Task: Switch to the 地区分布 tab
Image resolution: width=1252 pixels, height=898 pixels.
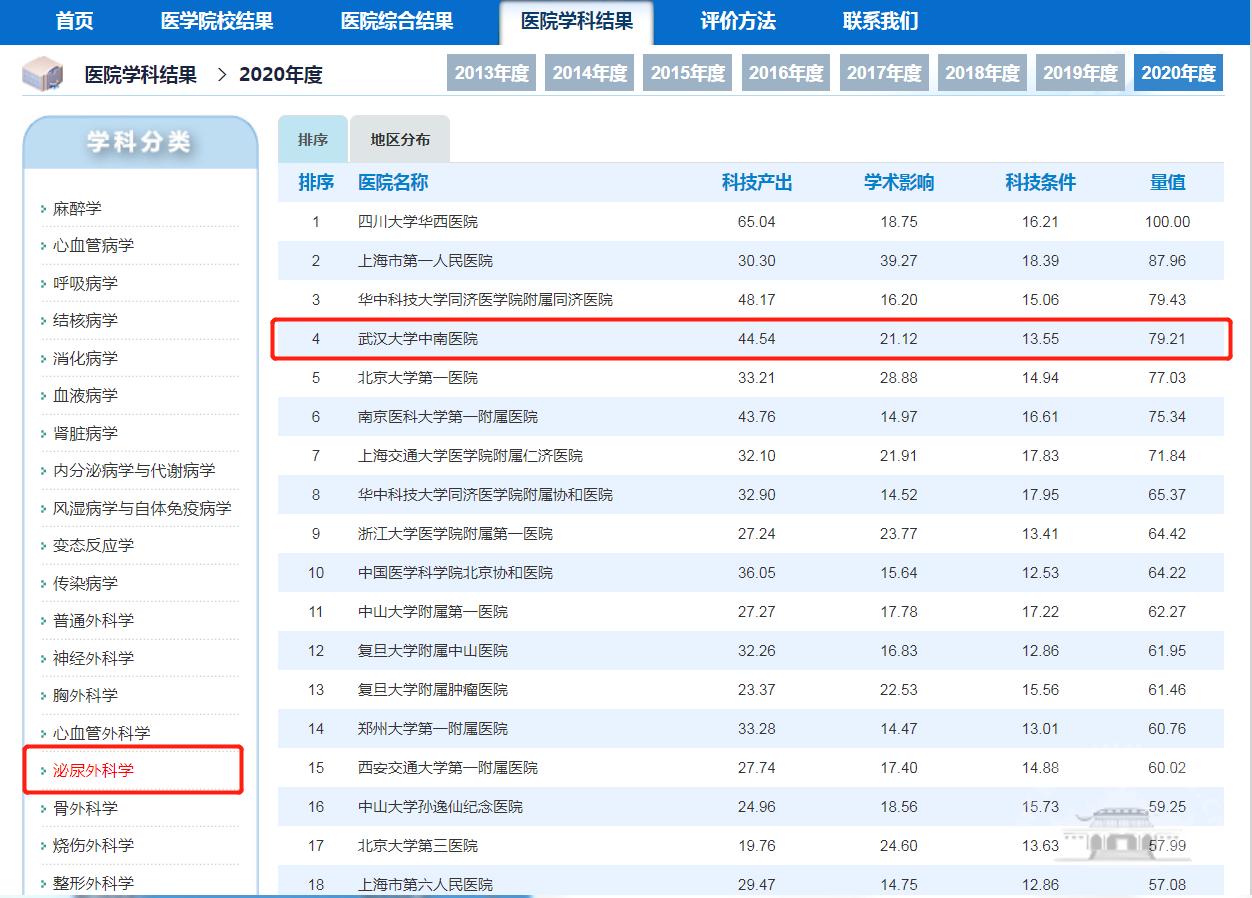Action: point(400,140)
